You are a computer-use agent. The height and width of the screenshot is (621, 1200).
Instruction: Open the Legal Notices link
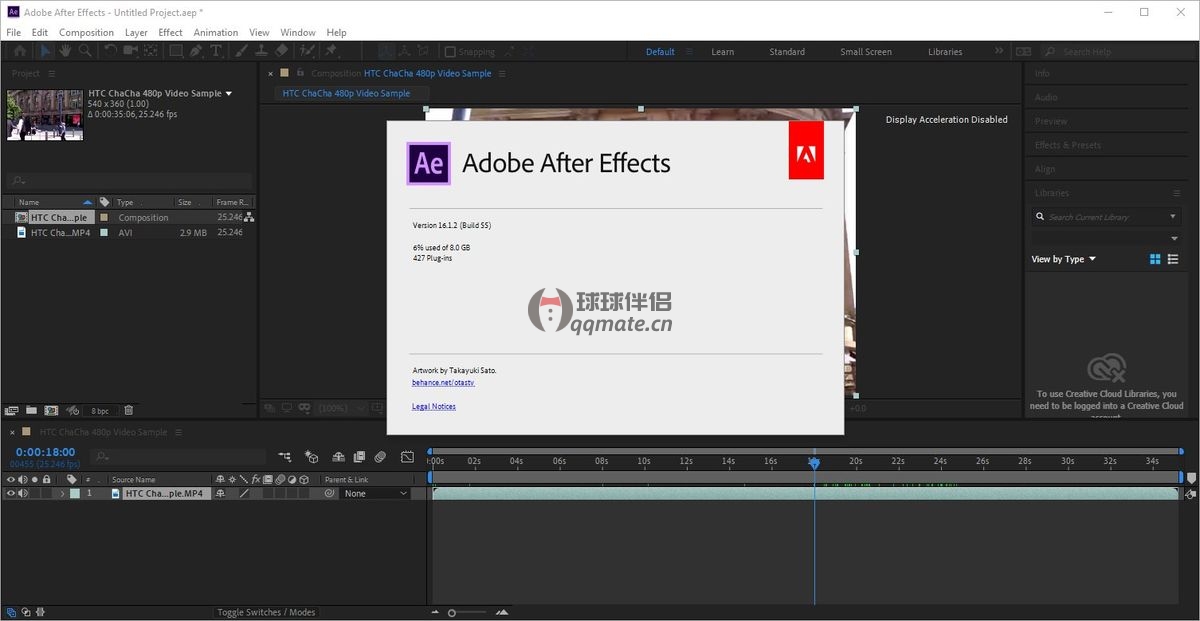coord(434,407)
